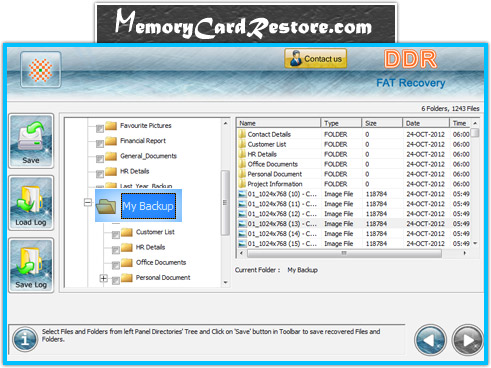Expand the Personal Document tree node
The height and width of the screenshot is (368, 491).
104,278
